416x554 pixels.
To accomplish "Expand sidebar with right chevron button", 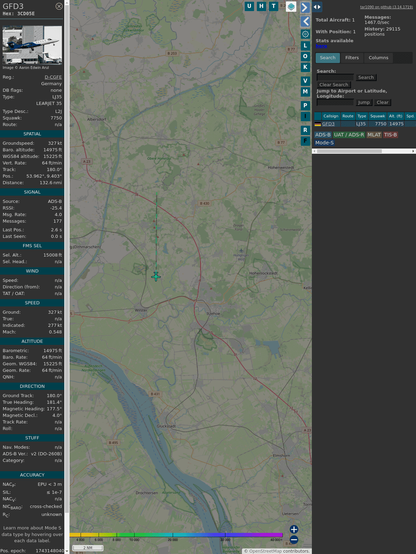I will [x=305, y=7].
